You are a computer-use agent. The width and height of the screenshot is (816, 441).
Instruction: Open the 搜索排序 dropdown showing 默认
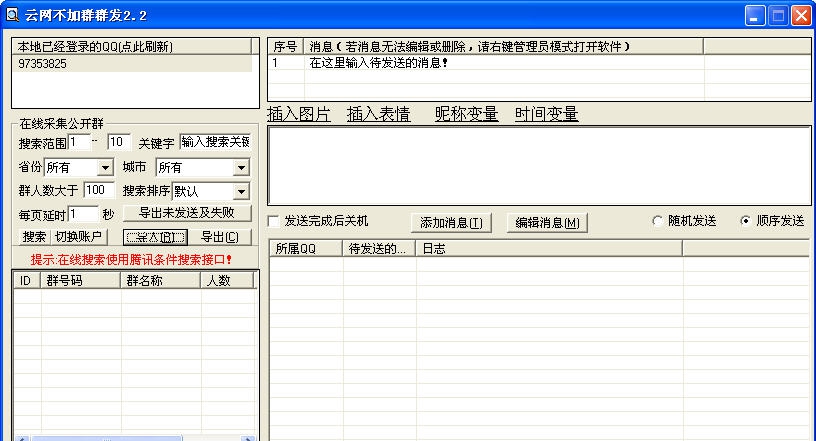[241, 192]
